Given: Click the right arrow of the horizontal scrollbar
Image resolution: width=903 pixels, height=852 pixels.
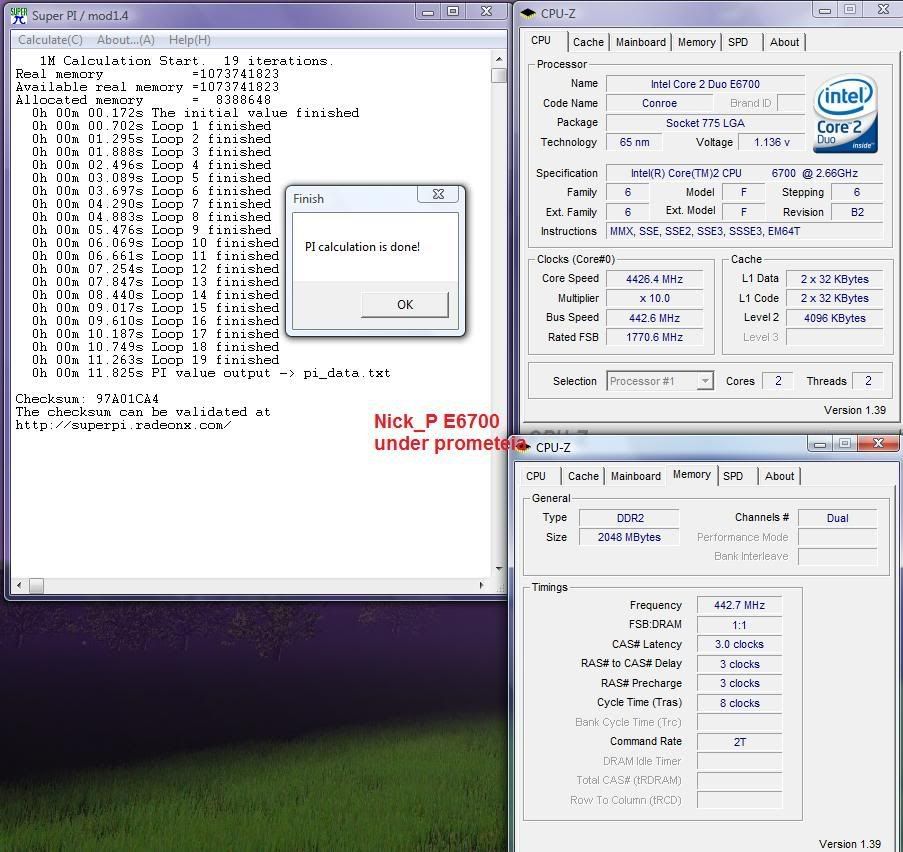Looking at the screenshot, I should coord(483,586).
